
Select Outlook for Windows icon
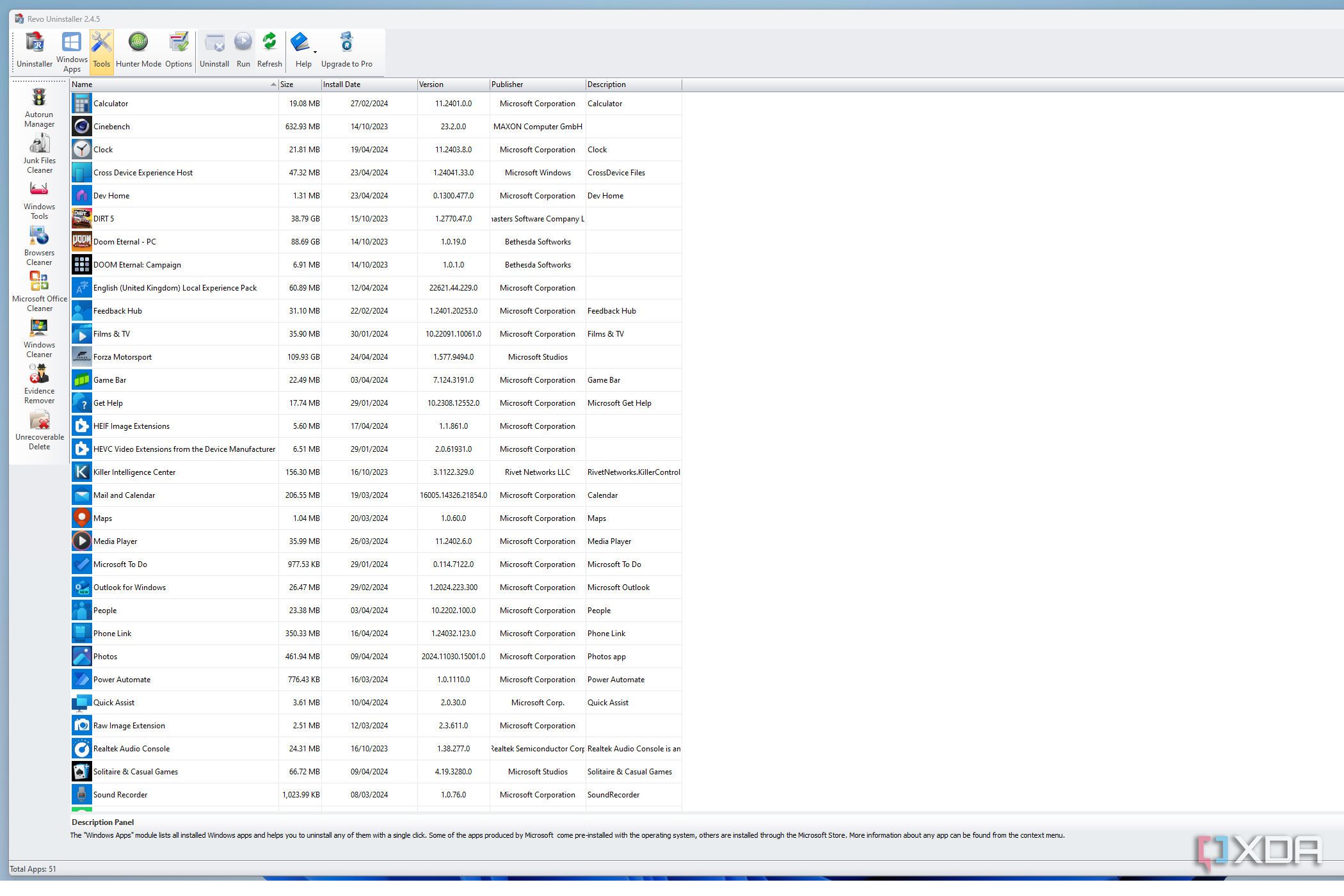click(x=81, y=588)
